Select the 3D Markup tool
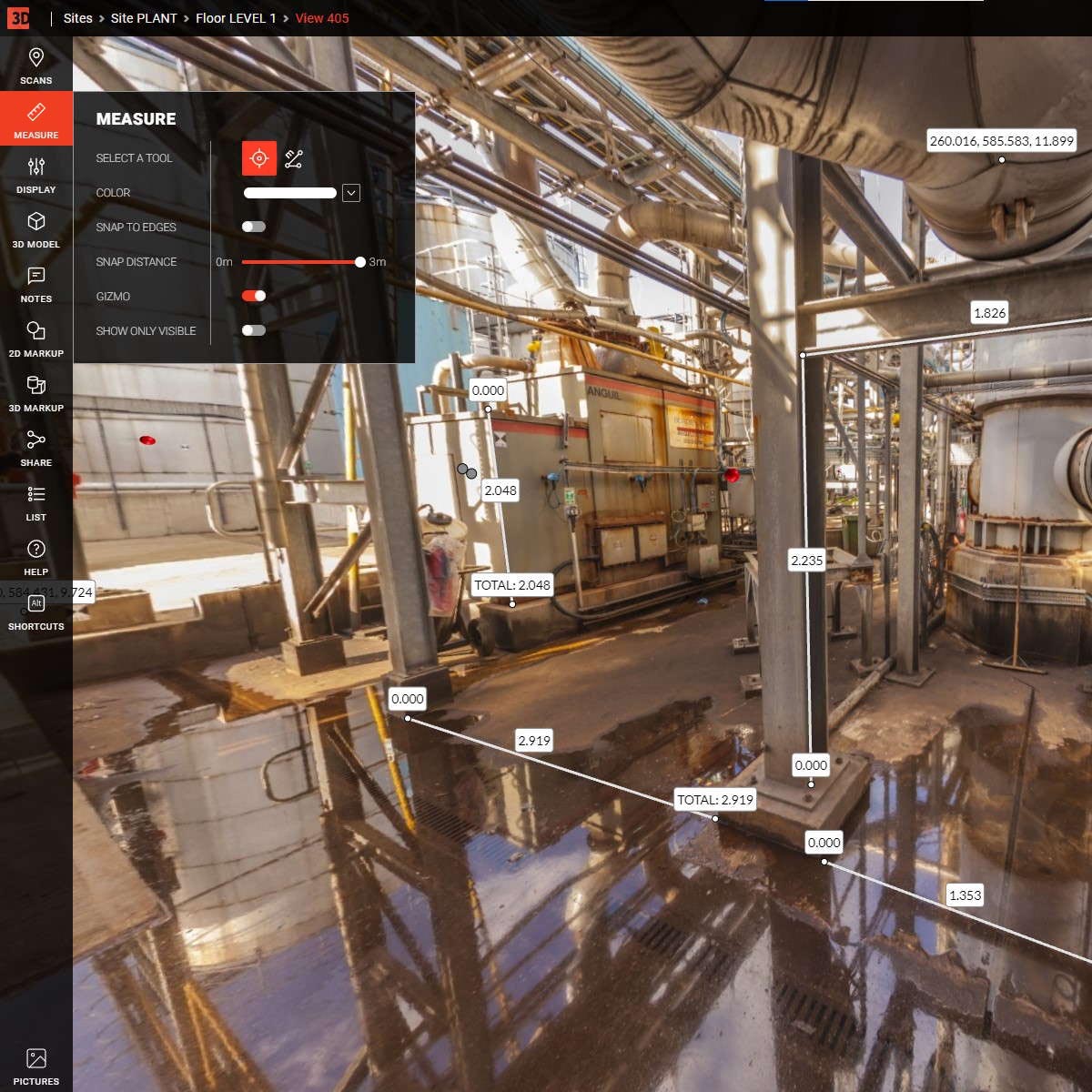Screen dimensions: 1092x1092 point(36,391)
